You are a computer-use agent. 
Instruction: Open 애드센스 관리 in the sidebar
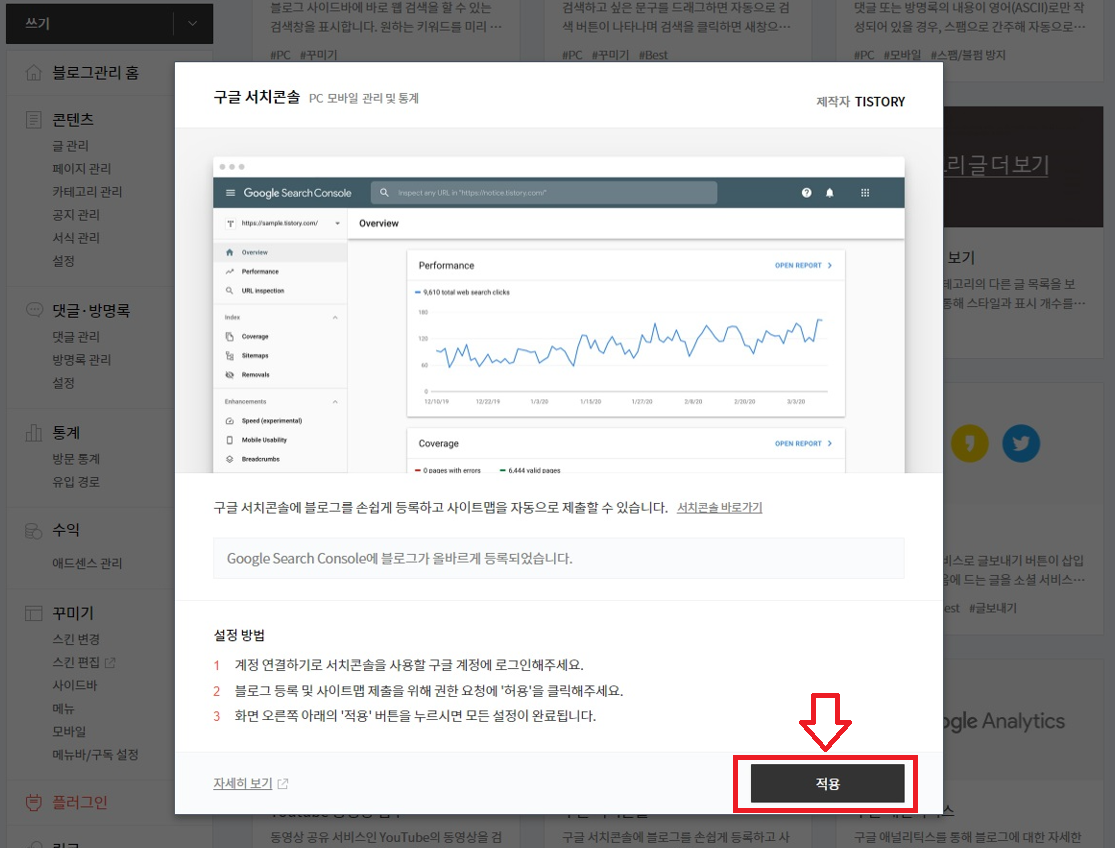(87, 563)
